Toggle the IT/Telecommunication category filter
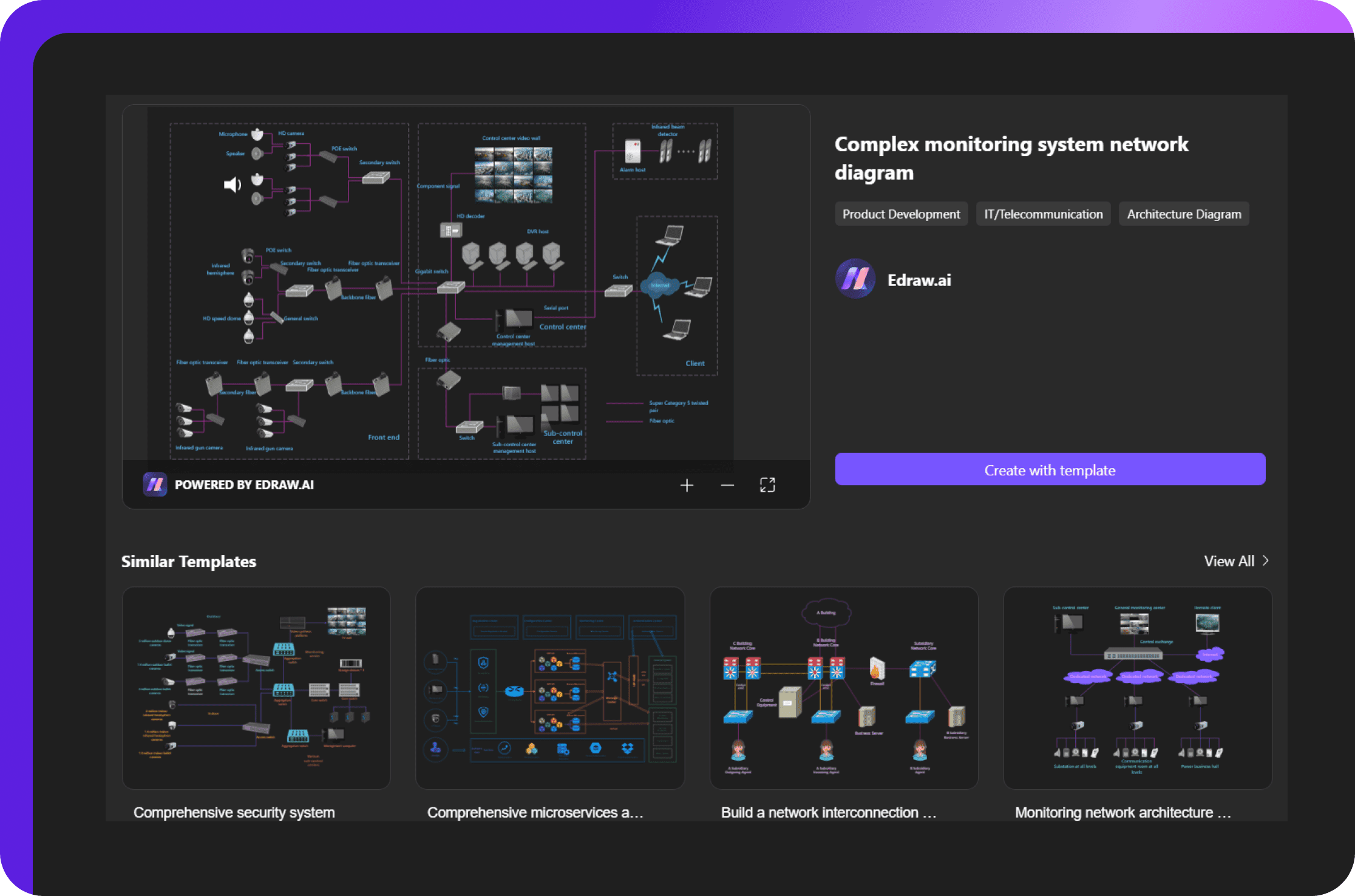The image size is (1355, 896). click(x=1043, y=214)
